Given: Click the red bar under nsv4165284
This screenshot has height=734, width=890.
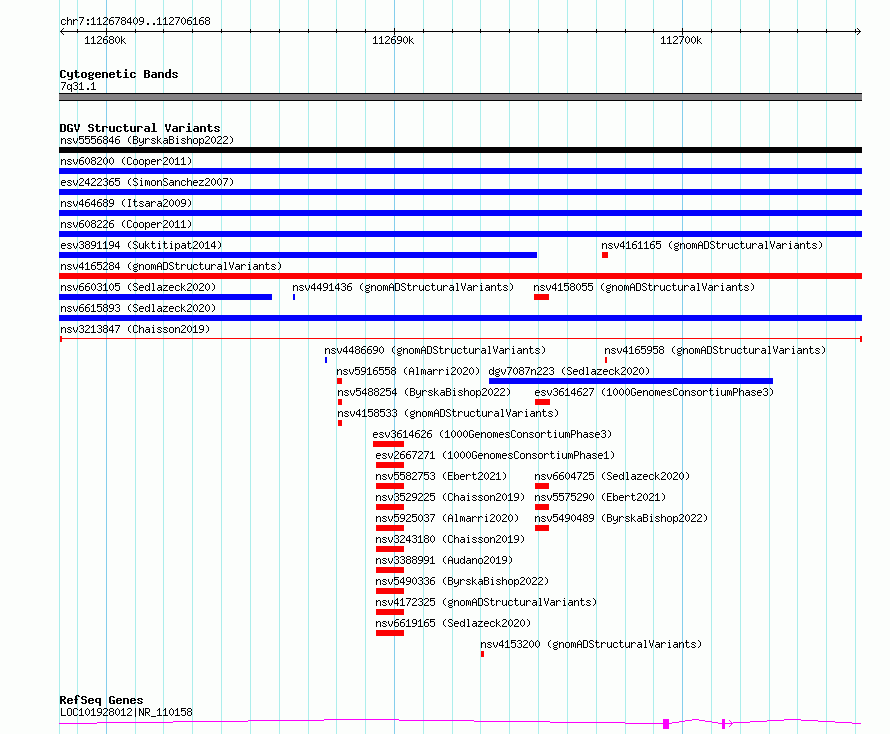Looking at the screenshot, I should click(x=460, y=276).
